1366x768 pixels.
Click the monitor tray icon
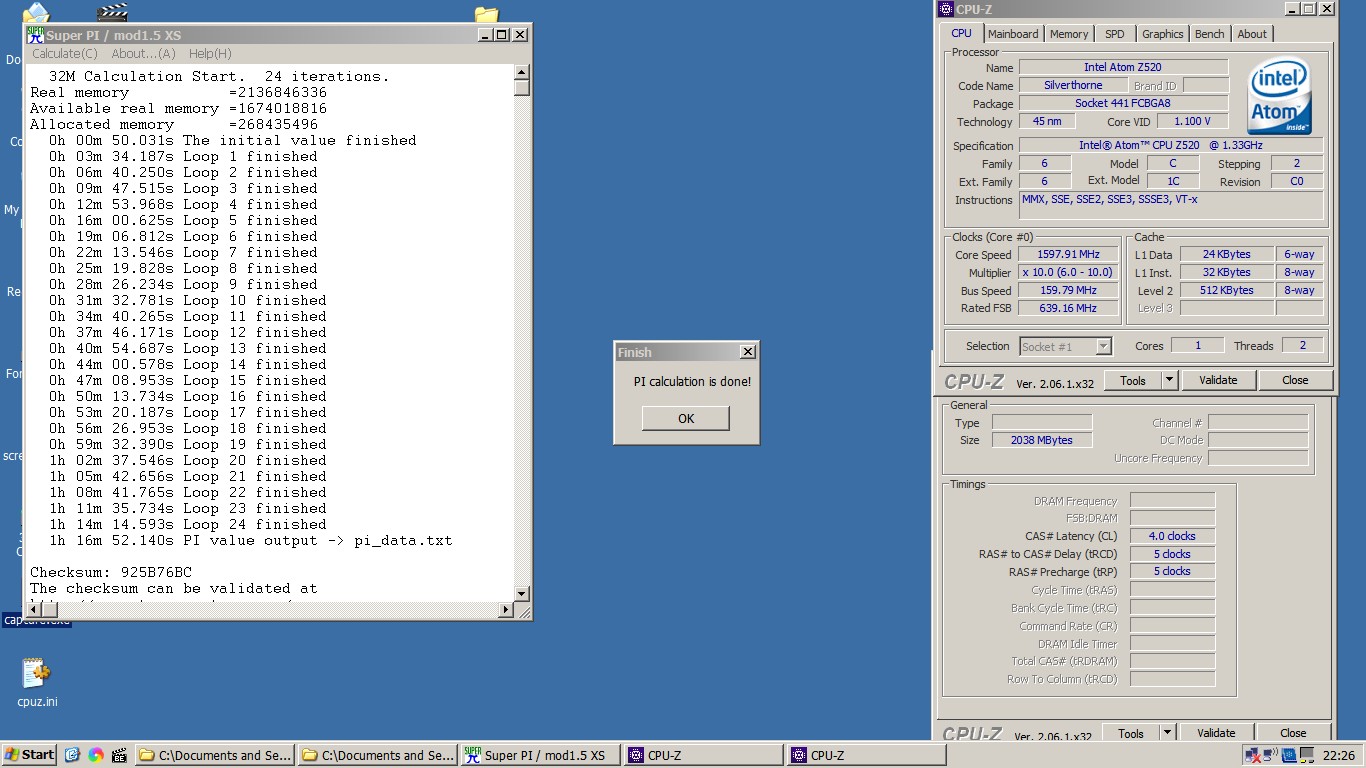point(1307,755)
